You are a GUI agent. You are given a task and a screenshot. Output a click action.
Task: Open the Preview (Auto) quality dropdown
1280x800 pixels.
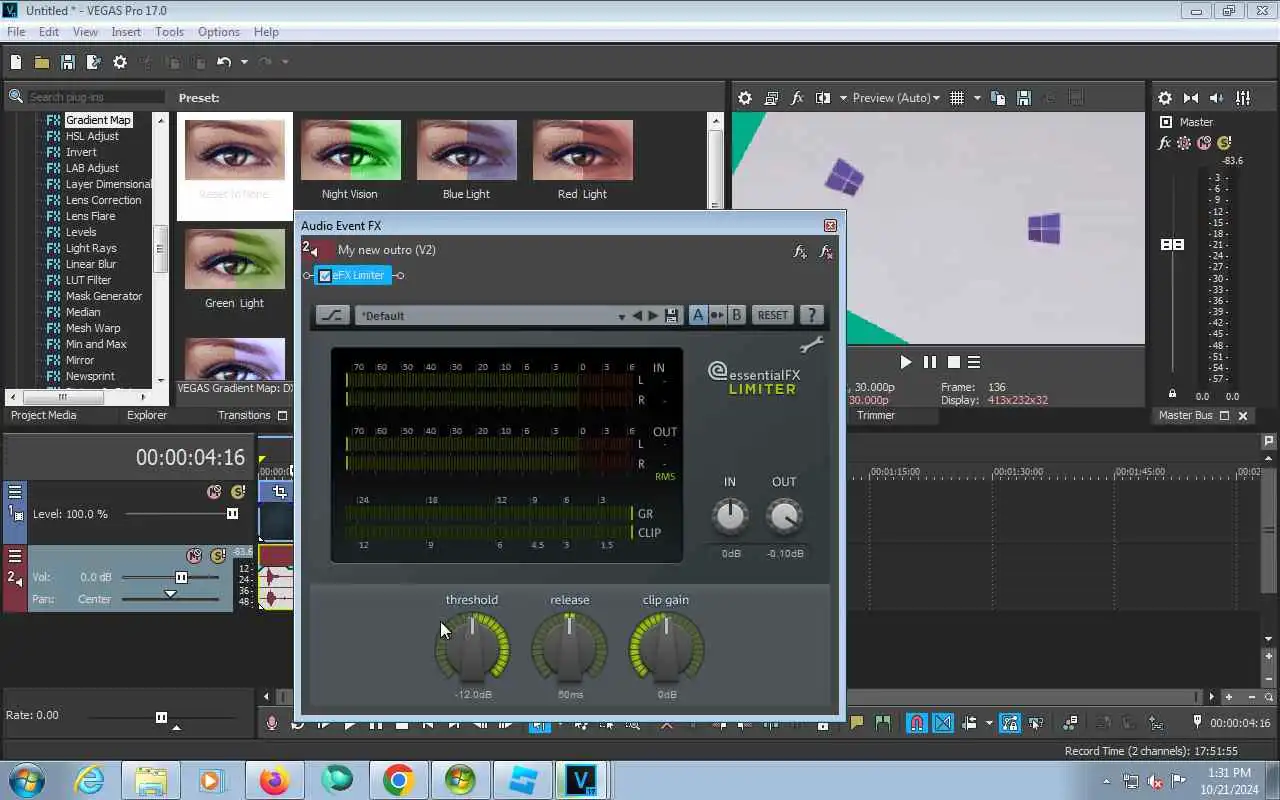tap(896, 98)
